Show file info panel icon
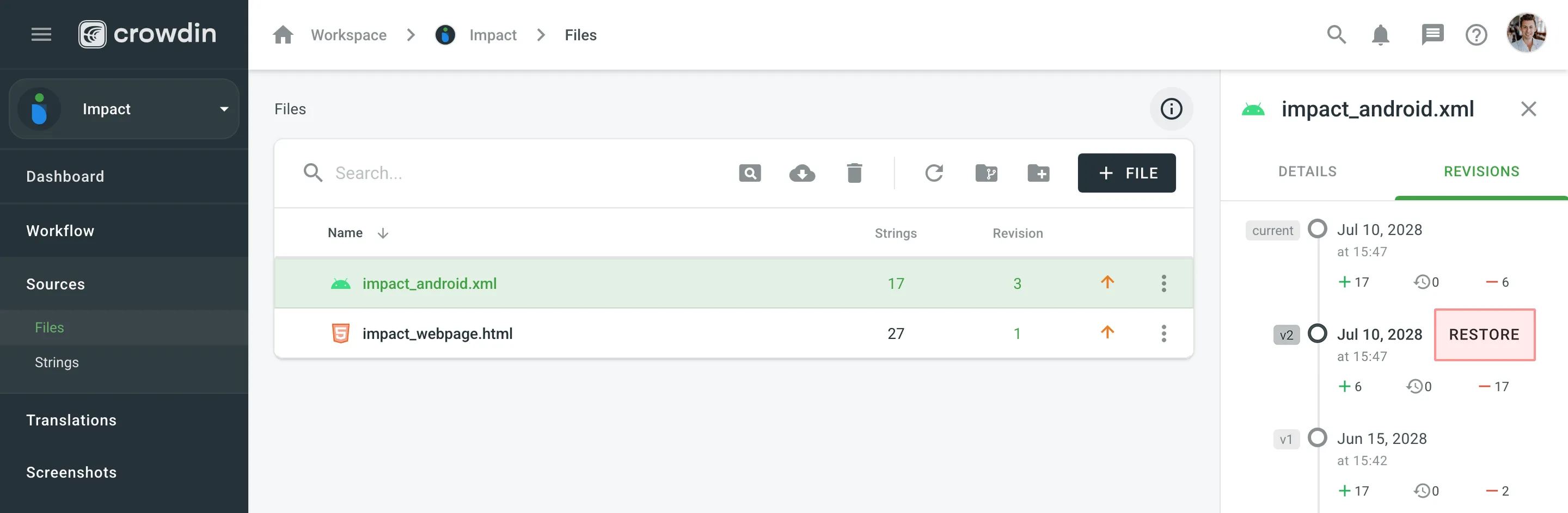The image size is (1568, 513). pos(1171,109)
